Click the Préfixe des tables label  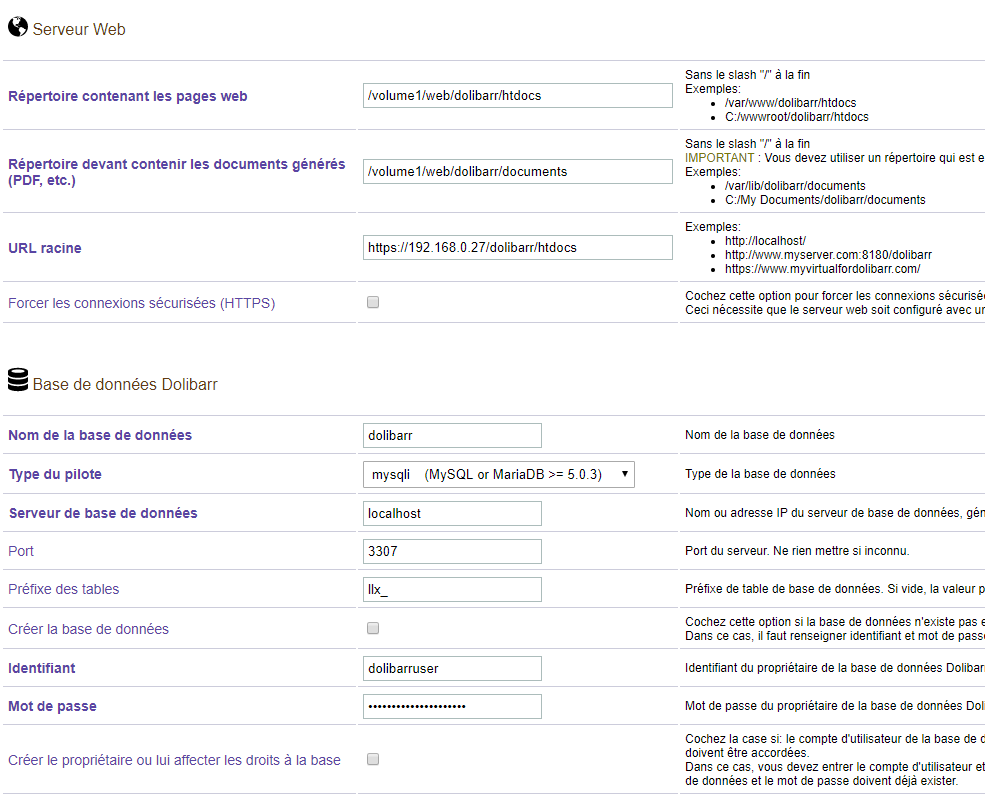(x=63, y=589)
